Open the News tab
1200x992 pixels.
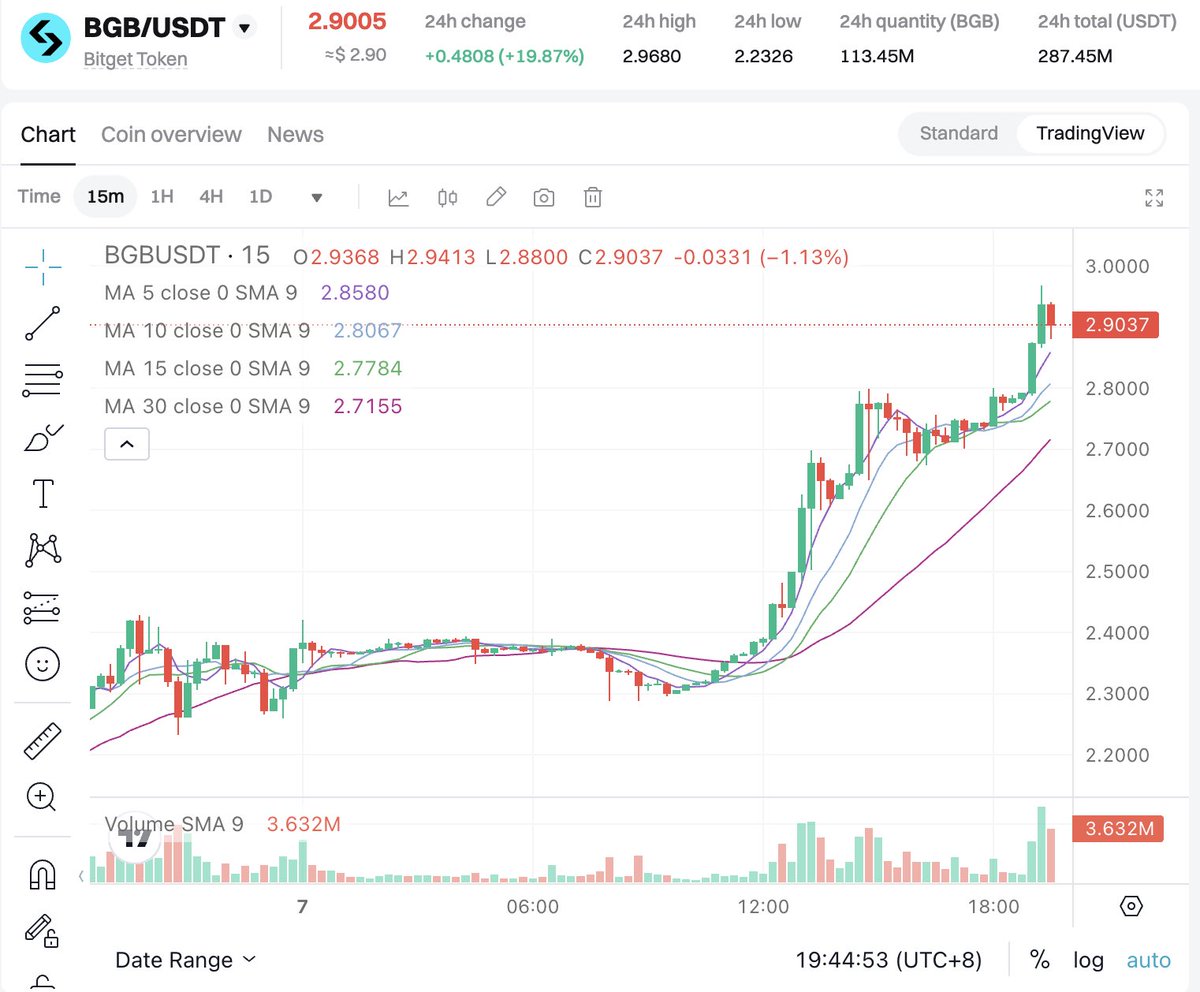[294, 134]
